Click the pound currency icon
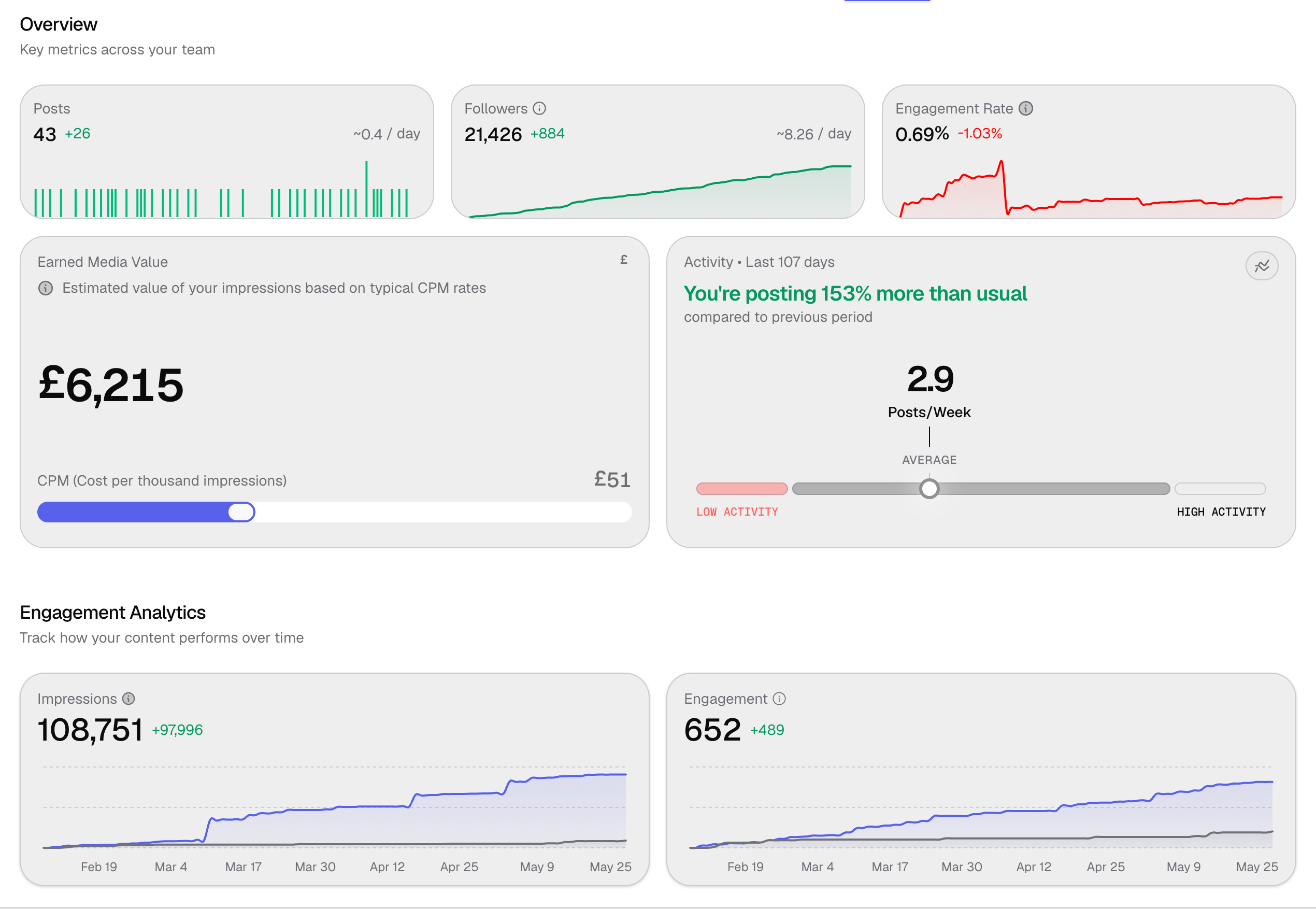Image resolution: width=1316 pixels, height=909 pixels. [624, 260]
